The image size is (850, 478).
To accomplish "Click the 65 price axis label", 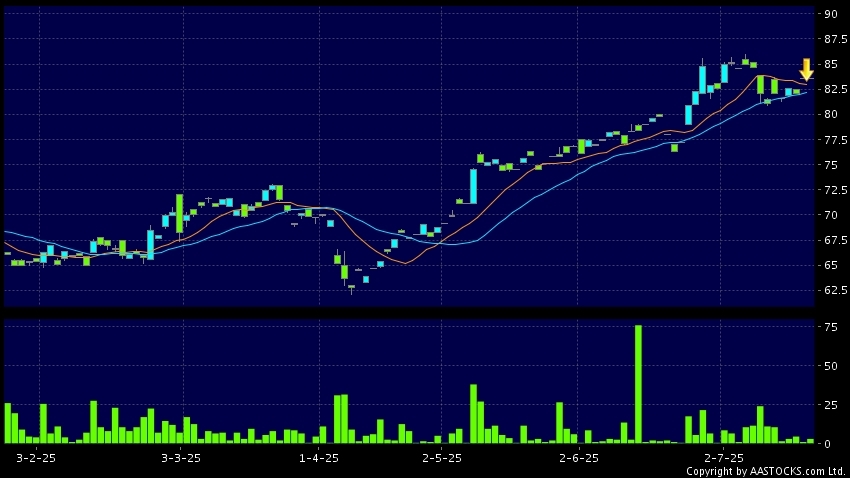I will tap(830, 265).
